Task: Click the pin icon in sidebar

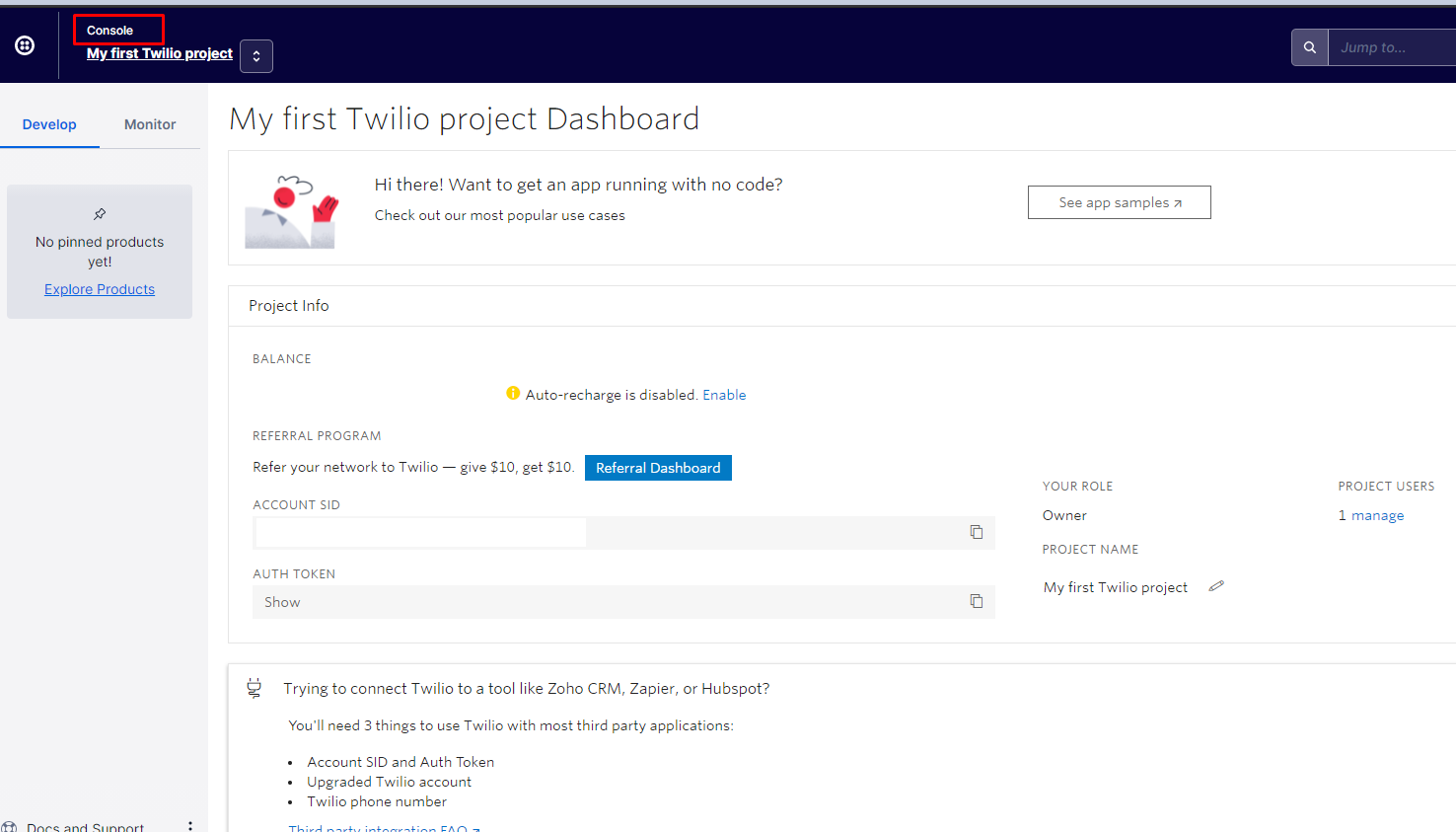Action: click(100, 214)
